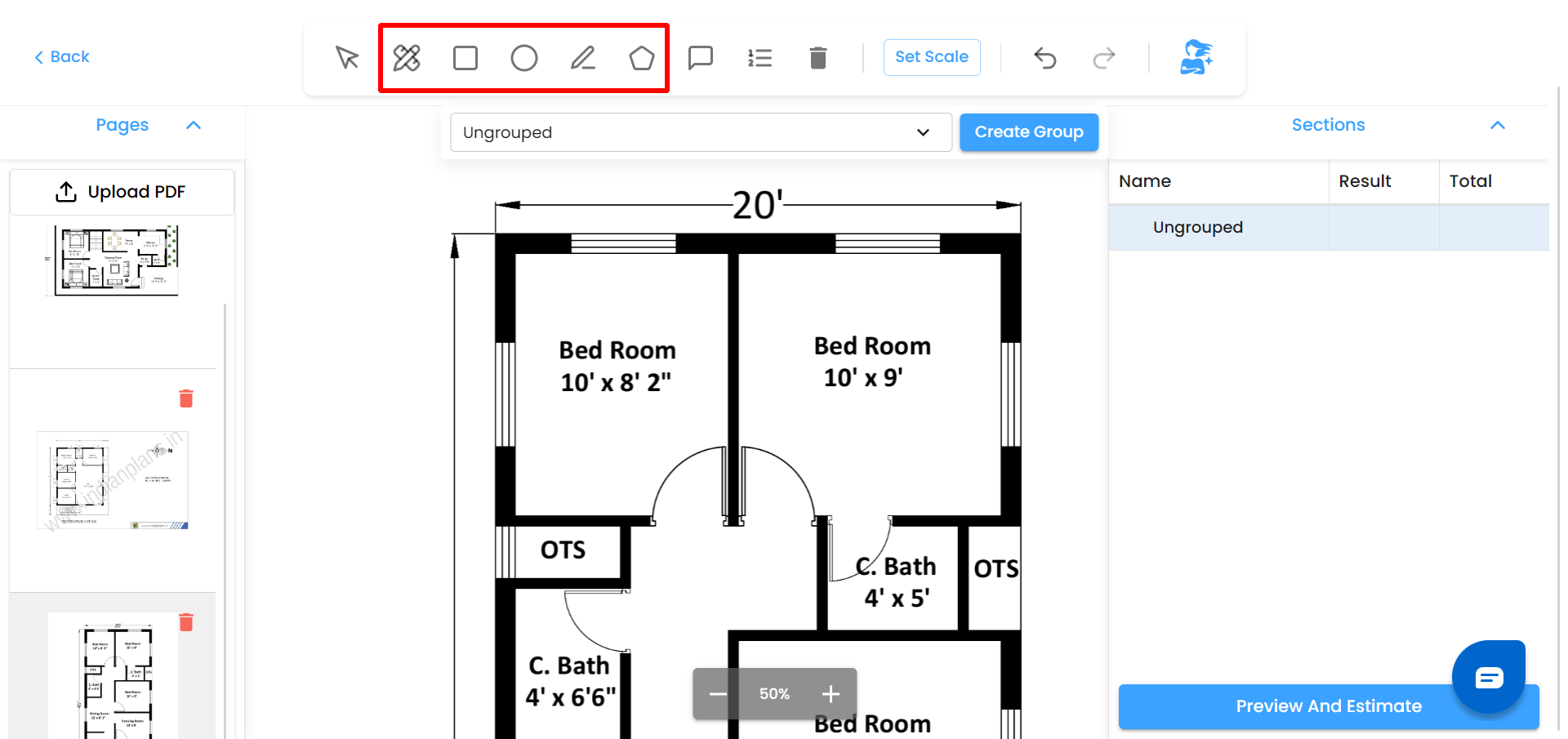The width and height of the screenshot is (1568, 739).
Task: Click the Sections panel title
Action: (x=1329, y=125)
